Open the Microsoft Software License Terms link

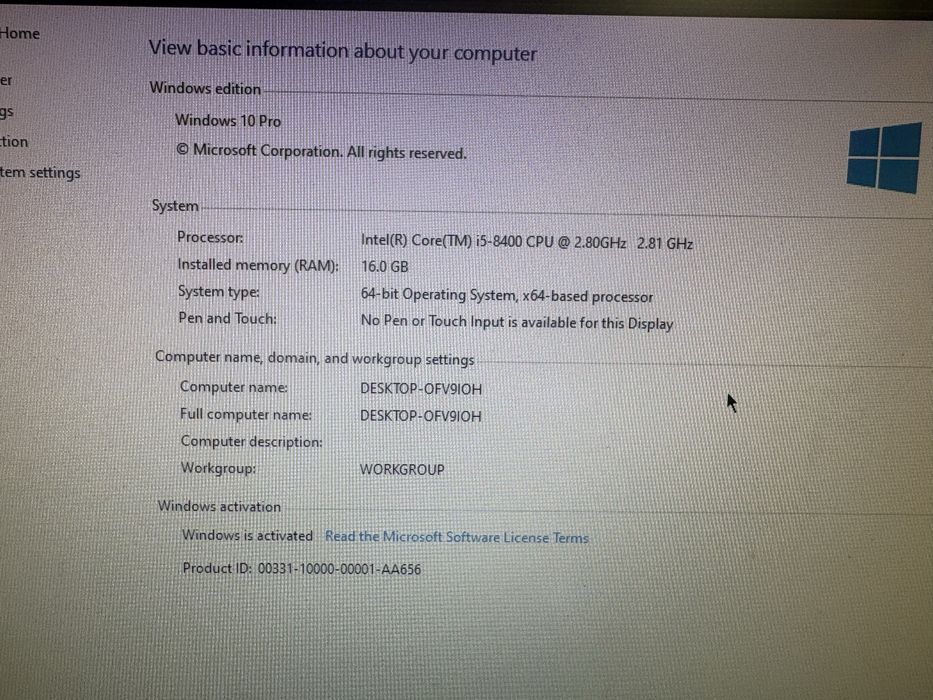(x=456, y=537)
